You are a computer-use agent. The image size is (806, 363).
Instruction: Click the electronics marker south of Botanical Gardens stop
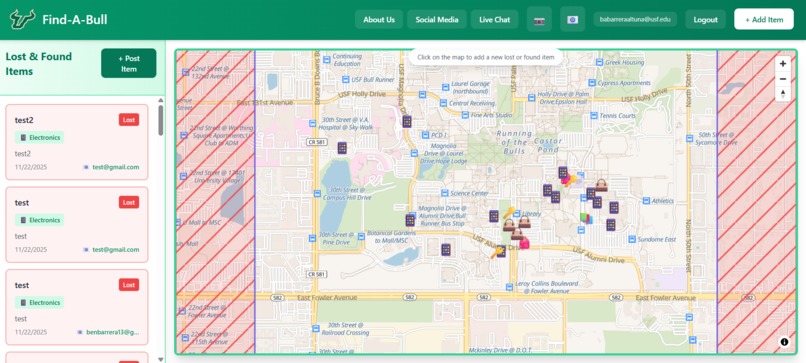click(446, 250)
